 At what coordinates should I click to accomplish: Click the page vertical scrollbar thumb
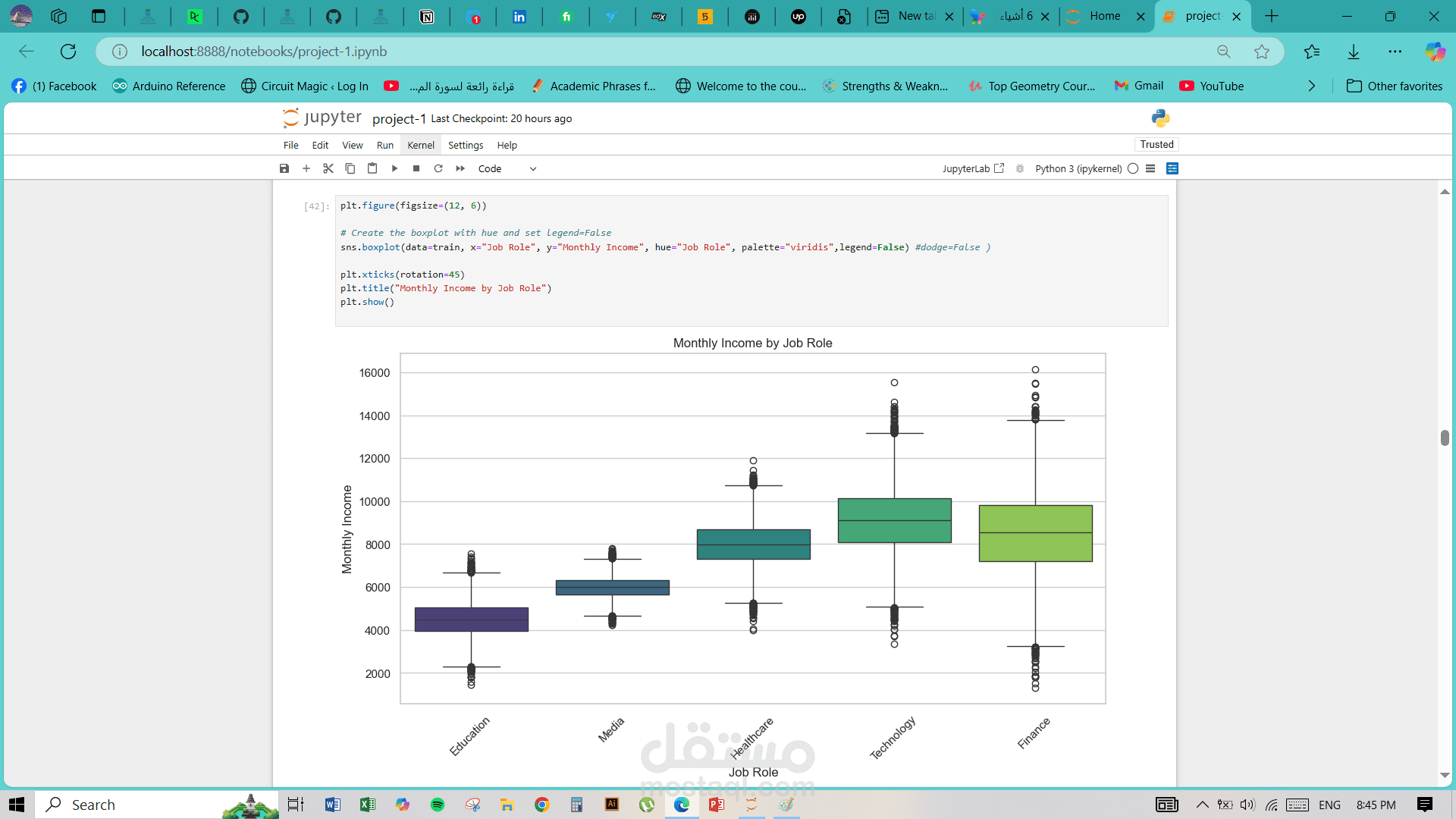click(1445, 438)
